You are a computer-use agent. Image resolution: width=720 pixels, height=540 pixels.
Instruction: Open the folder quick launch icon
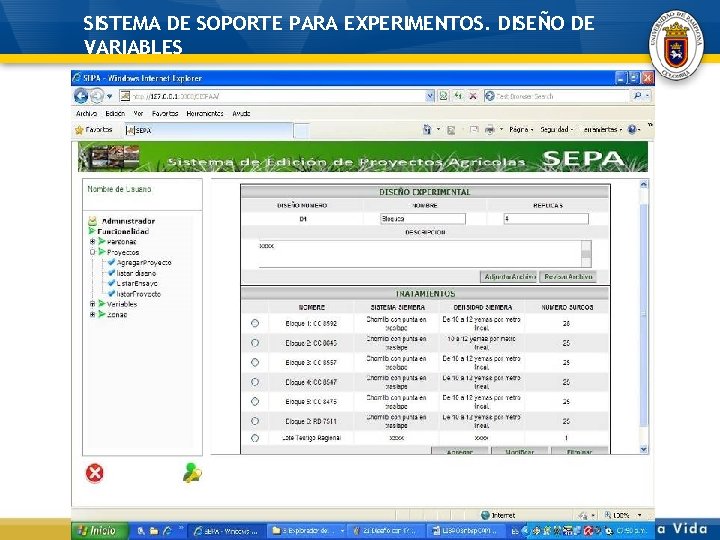tap(154, 531)
